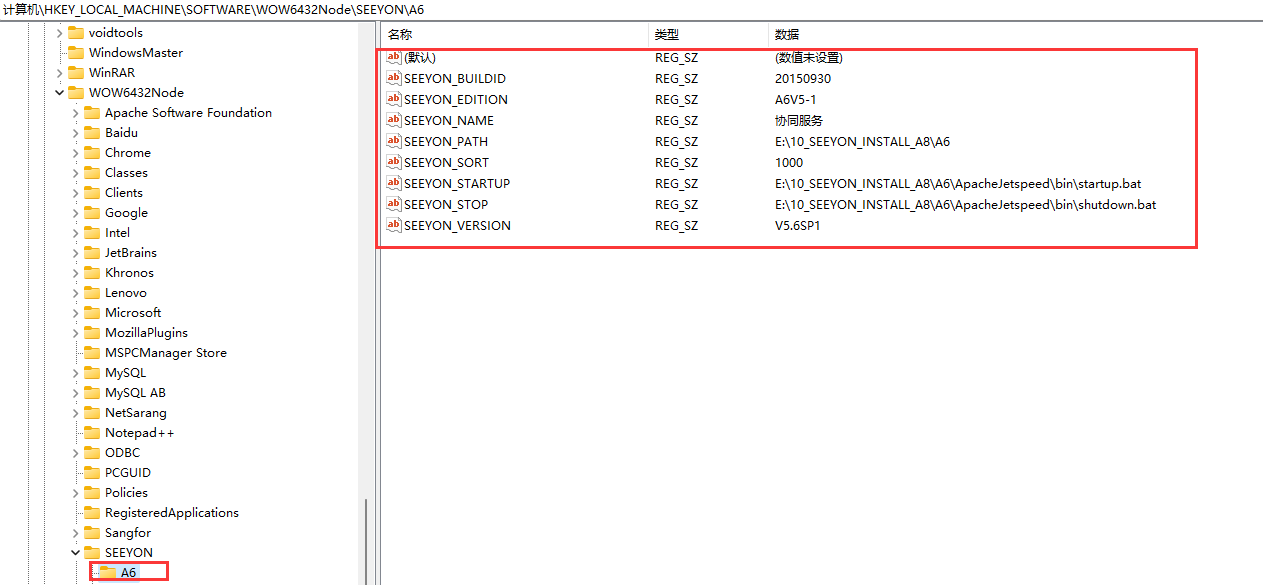Select the SEEYON_PATH value name
This screenshot has height=585, width=1263.
point(446,141)
